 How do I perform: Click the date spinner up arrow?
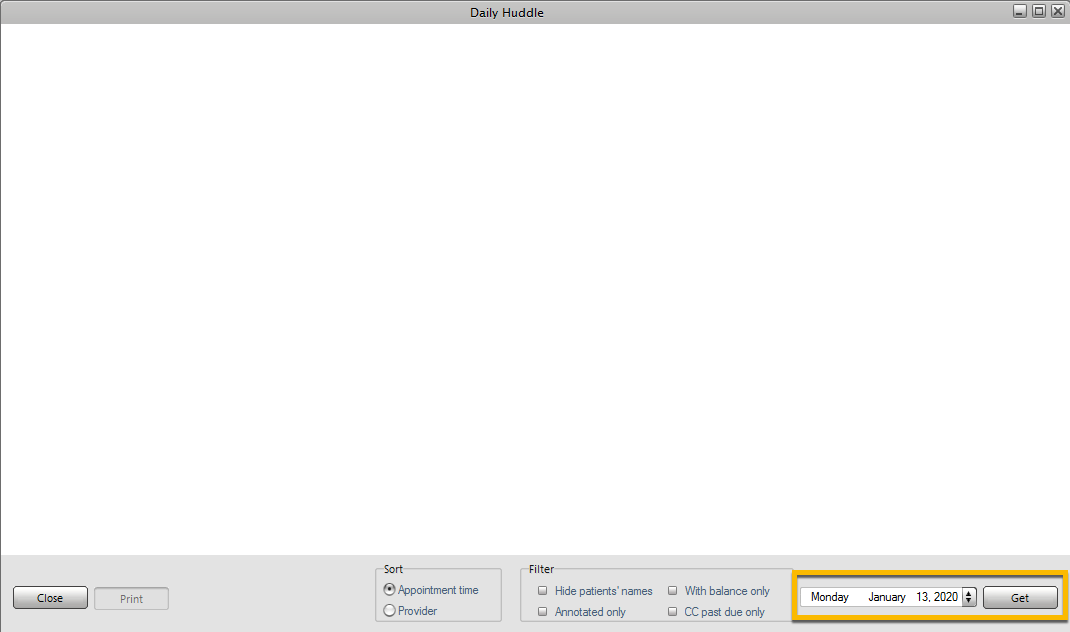[968, 593]
